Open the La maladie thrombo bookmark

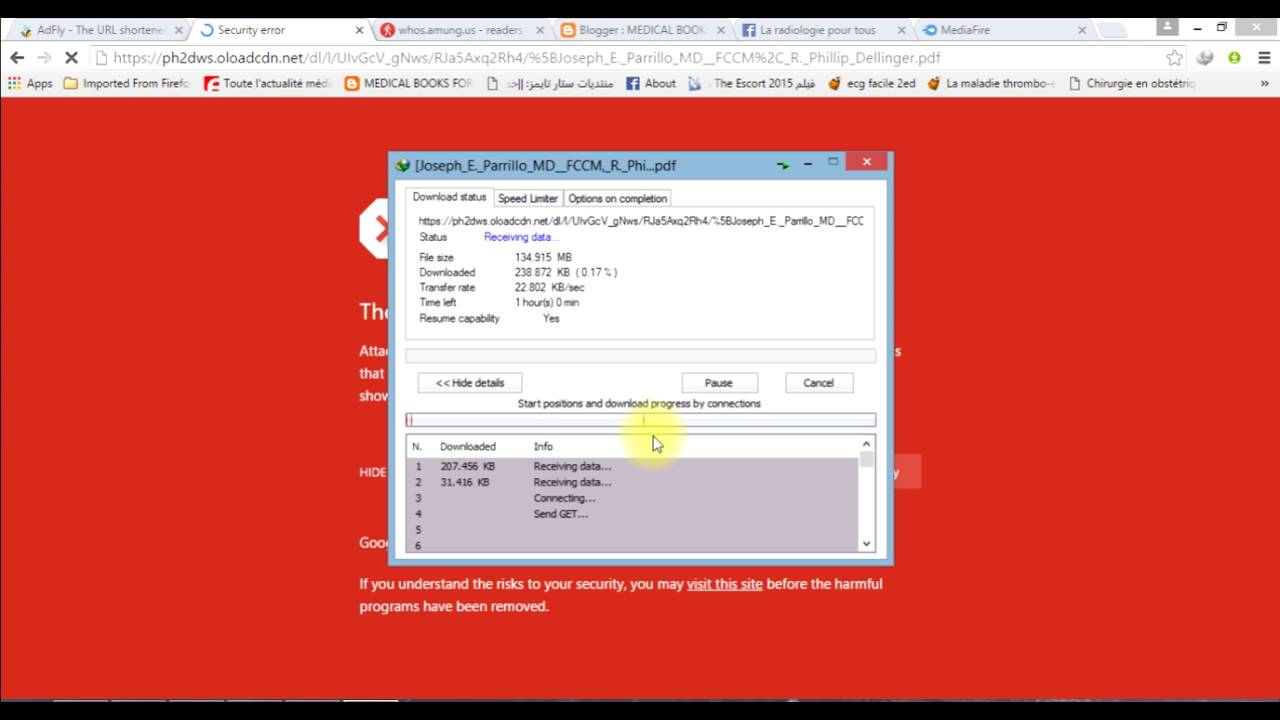click(x=990, y=84)
